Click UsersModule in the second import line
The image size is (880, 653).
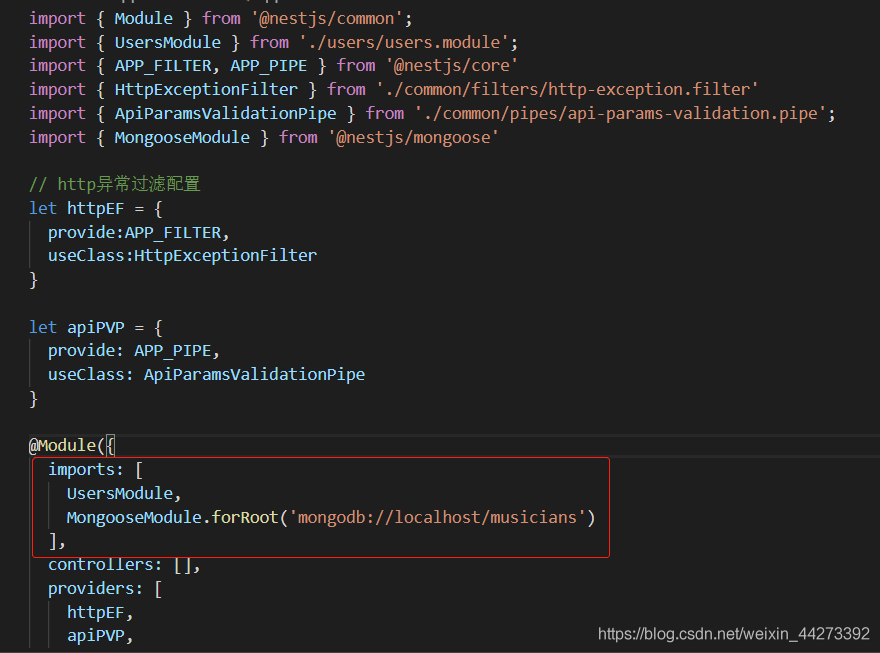168,43
